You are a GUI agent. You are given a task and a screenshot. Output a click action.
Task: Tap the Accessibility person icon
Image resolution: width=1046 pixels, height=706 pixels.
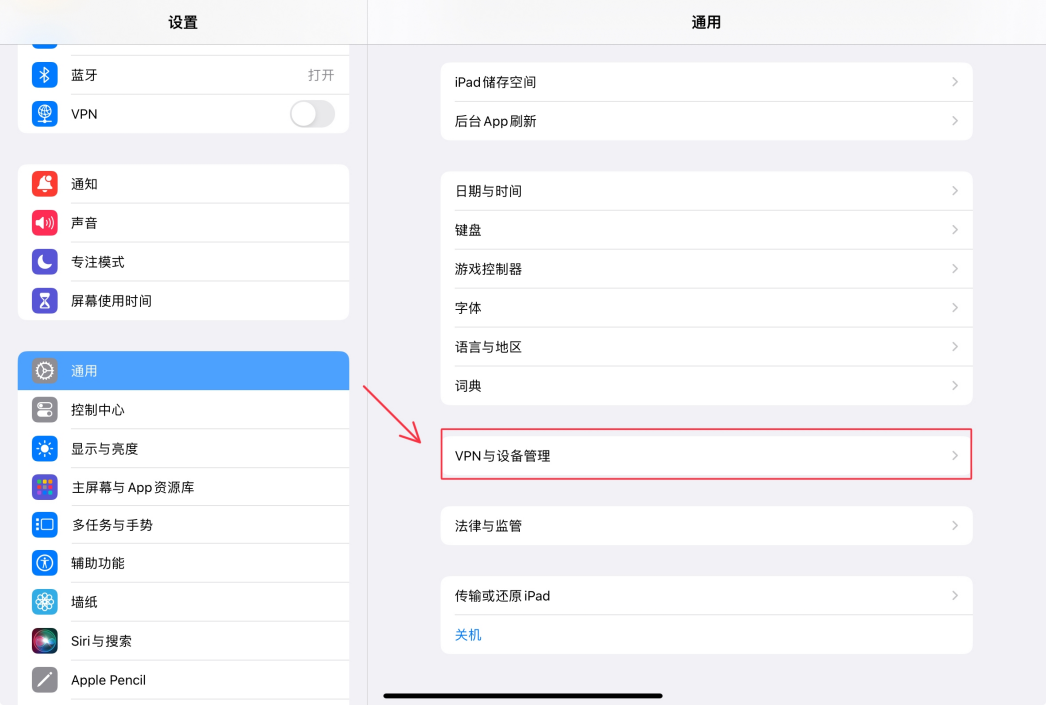[45, 563]
